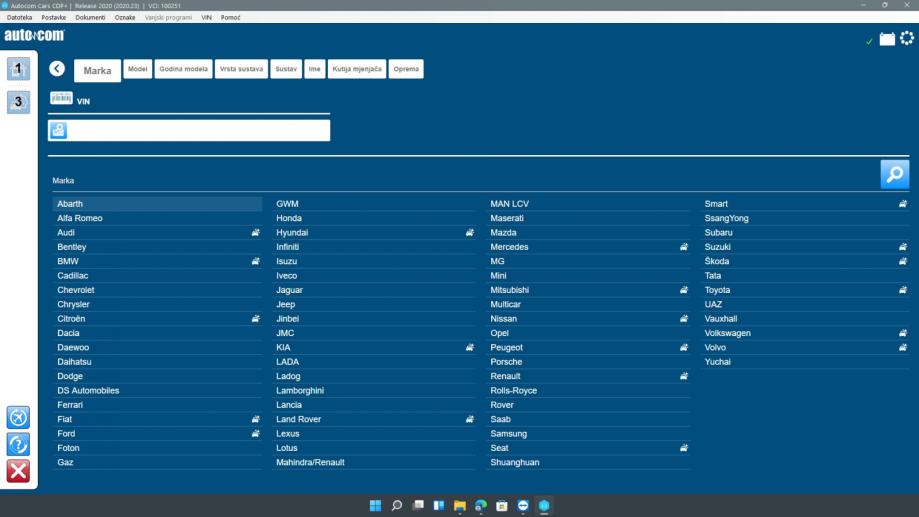Select Seat brand
The width and height of the screenshot is (919, 517).
coord(588,448)
